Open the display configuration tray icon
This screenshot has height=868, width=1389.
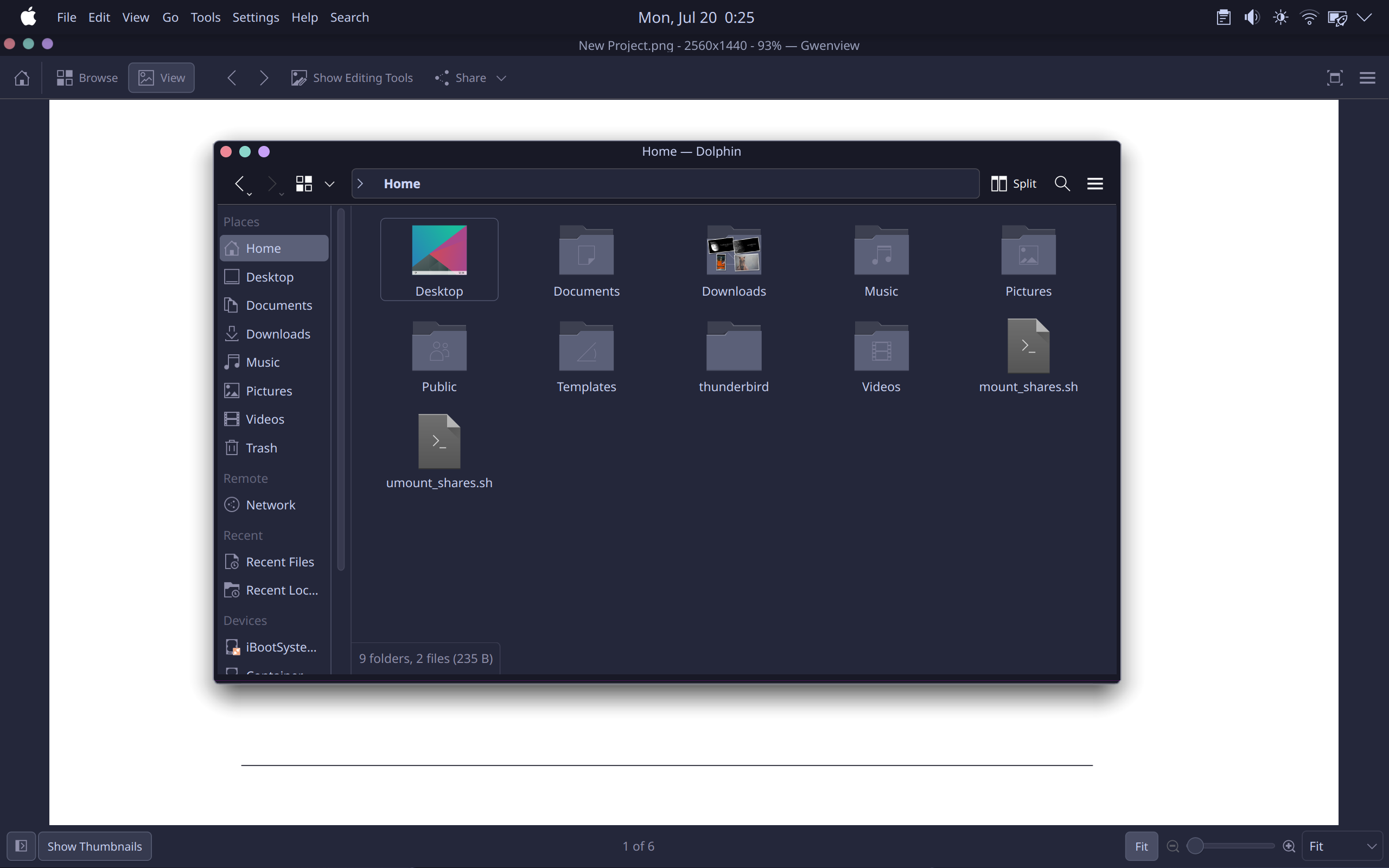click(x=1337, y=18)
